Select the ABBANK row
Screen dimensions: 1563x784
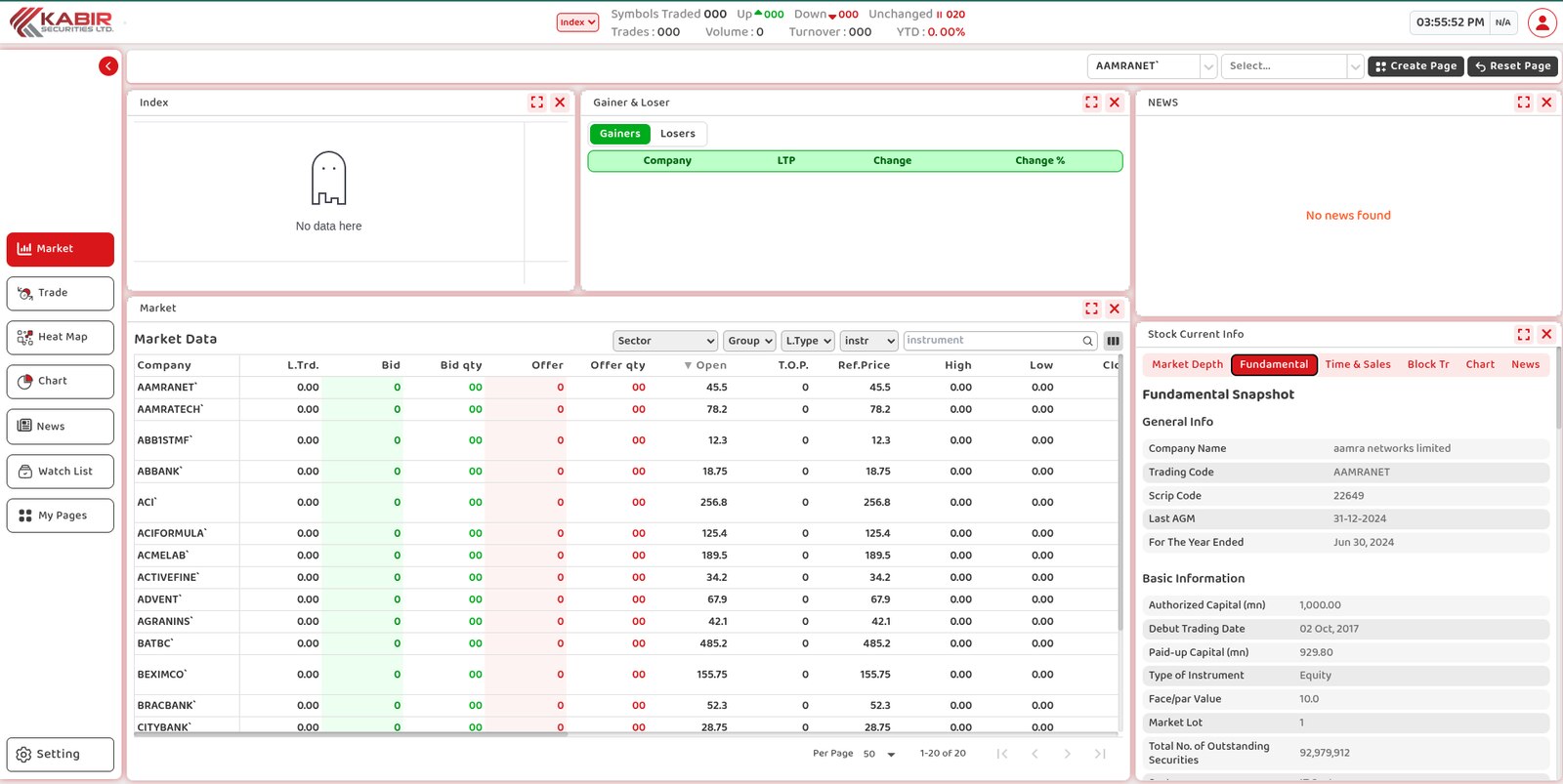625,472
